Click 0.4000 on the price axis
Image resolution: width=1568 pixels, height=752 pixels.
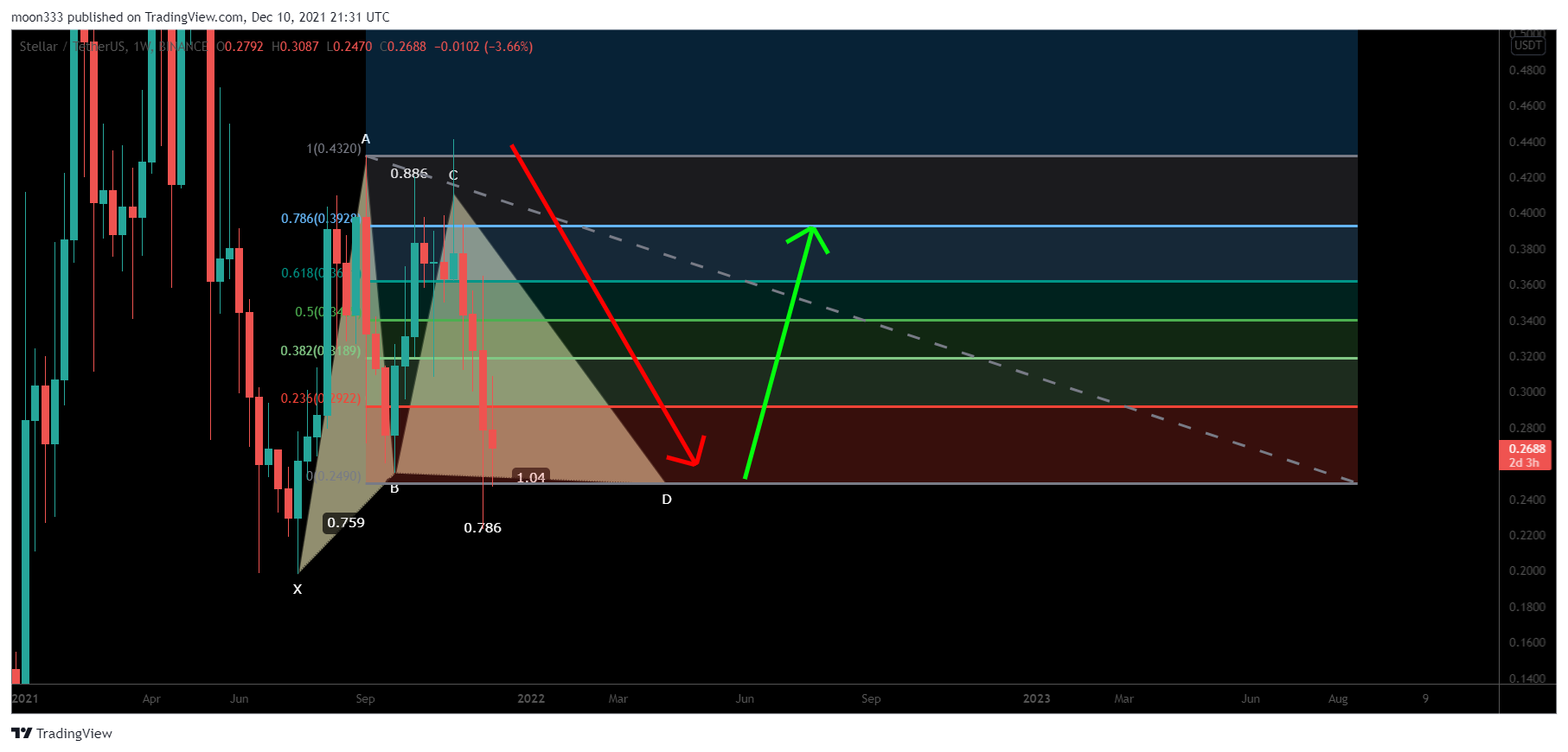(x=1527, y=213)
